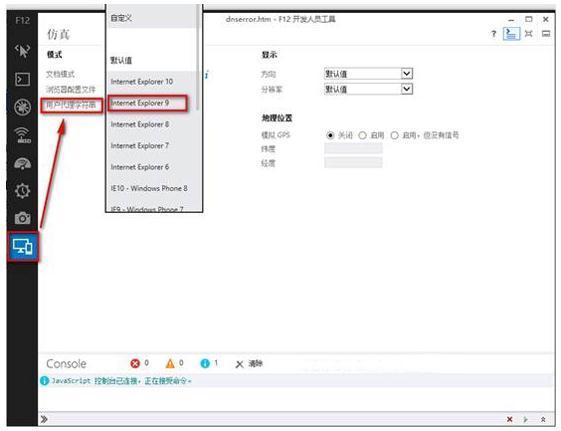Open the Profiler tool (clock icon)
This screenshot has width=561, height=431.
pyautogui.click(x=23, y=190)
